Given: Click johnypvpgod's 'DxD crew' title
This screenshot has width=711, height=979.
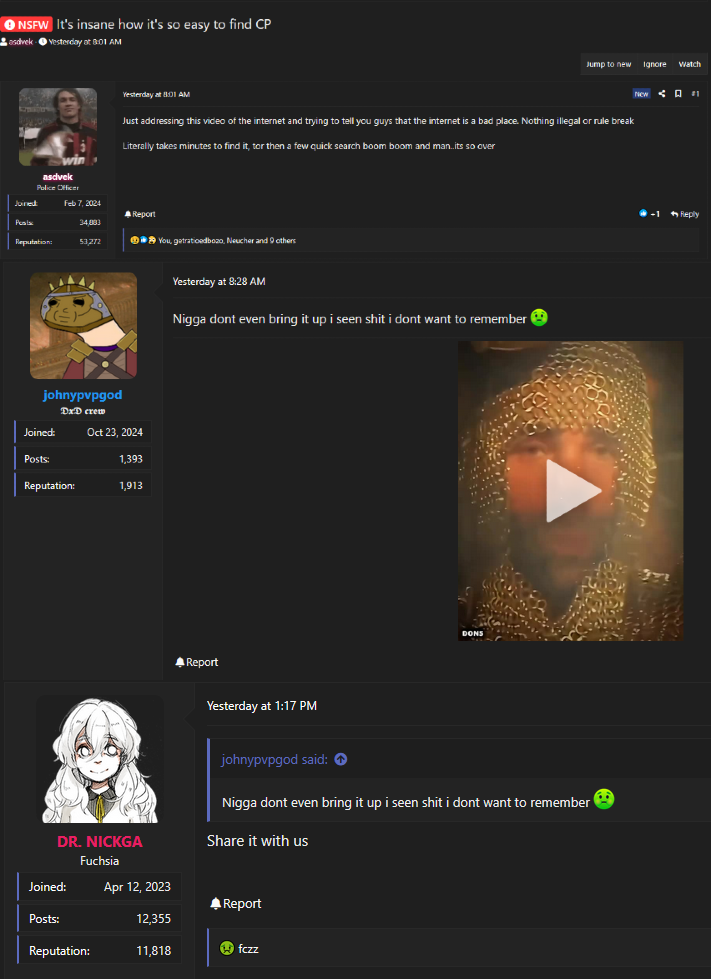Looking at the screenshot, I should [x=83, y=411].
